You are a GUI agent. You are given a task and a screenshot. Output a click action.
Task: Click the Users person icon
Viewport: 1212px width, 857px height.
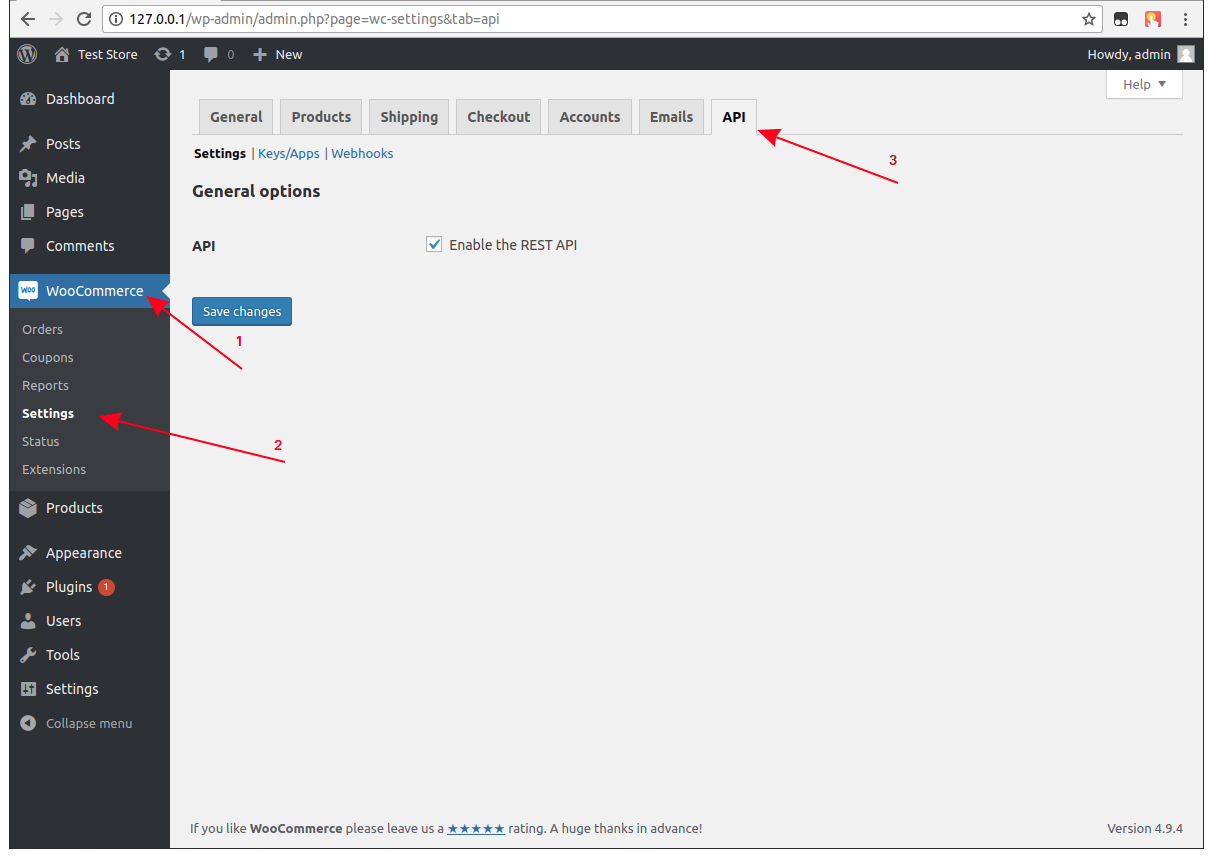[x=28, y=621]
